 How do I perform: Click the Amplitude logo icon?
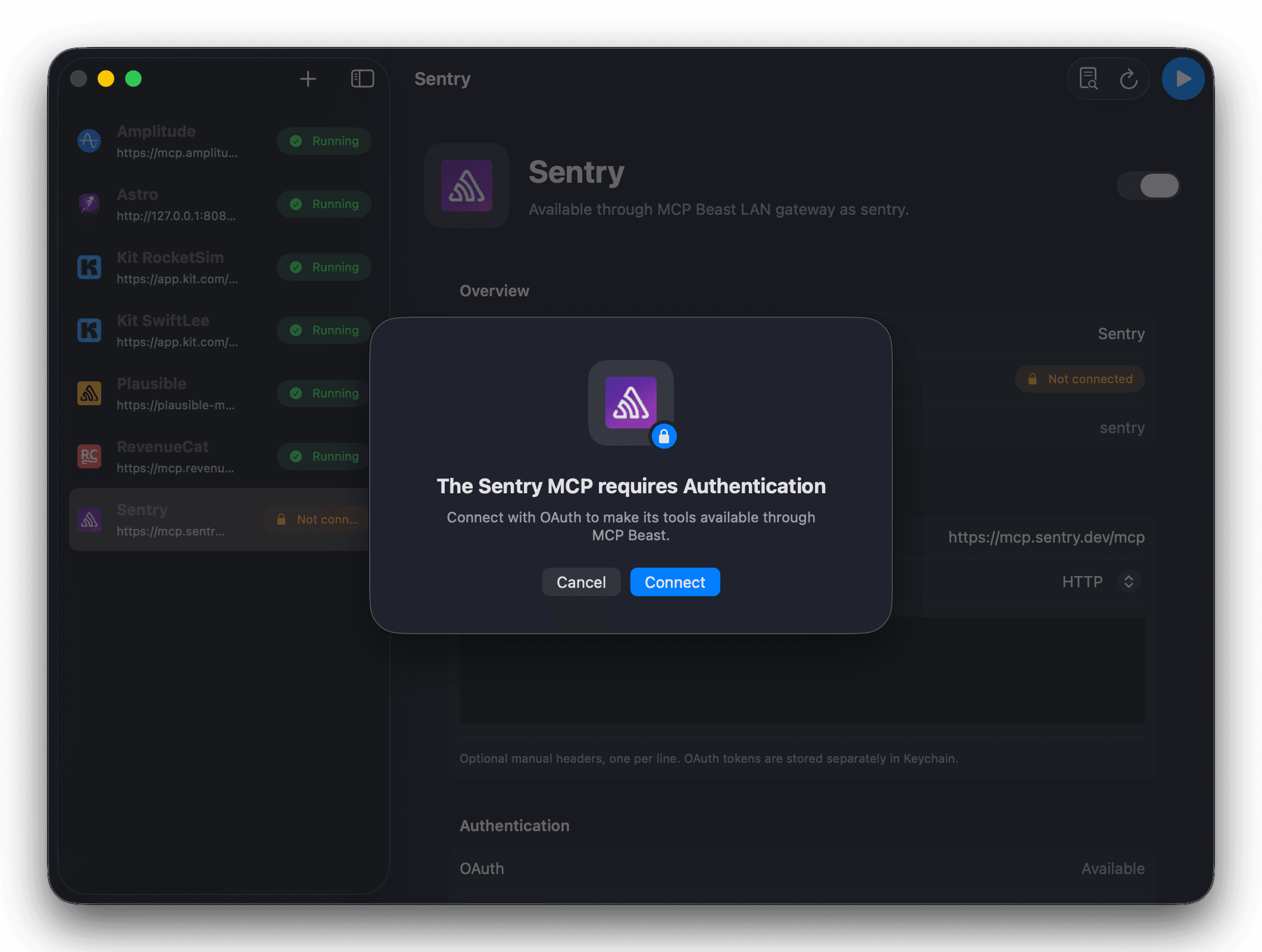(x=89, y=141)
